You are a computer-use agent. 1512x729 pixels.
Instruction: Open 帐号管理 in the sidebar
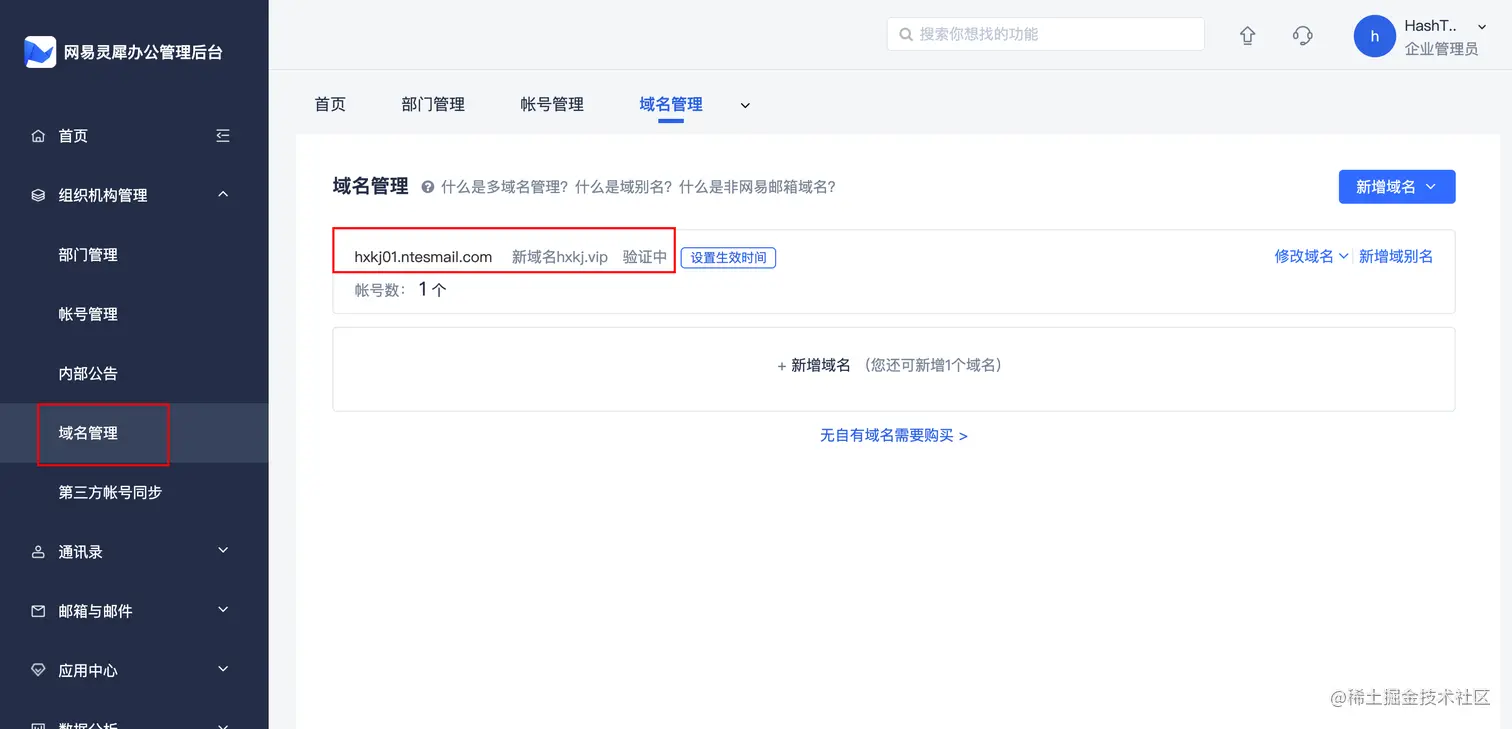pos(88,314)
